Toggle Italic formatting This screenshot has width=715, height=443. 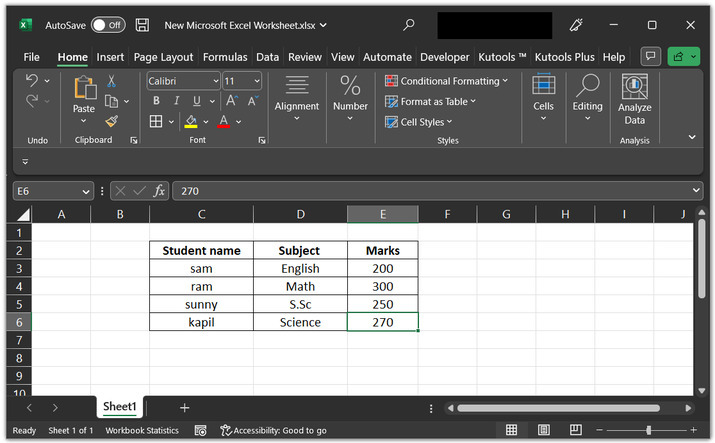(x=178, y=101)
